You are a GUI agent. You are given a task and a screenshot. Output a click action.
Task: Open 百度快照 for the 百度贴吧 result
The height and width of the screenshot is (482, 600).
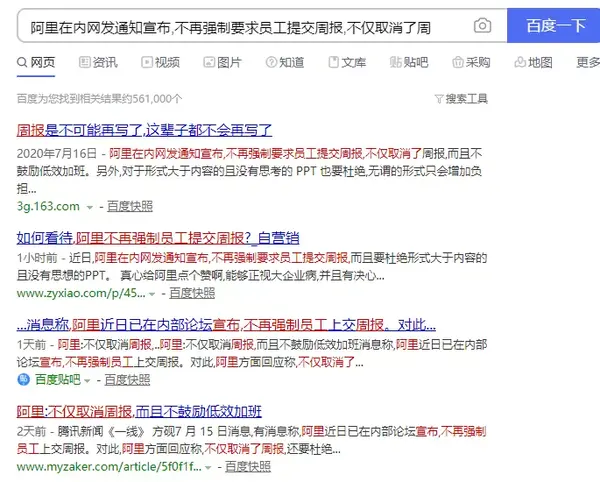pyautogui.click(x=127, y=380)
